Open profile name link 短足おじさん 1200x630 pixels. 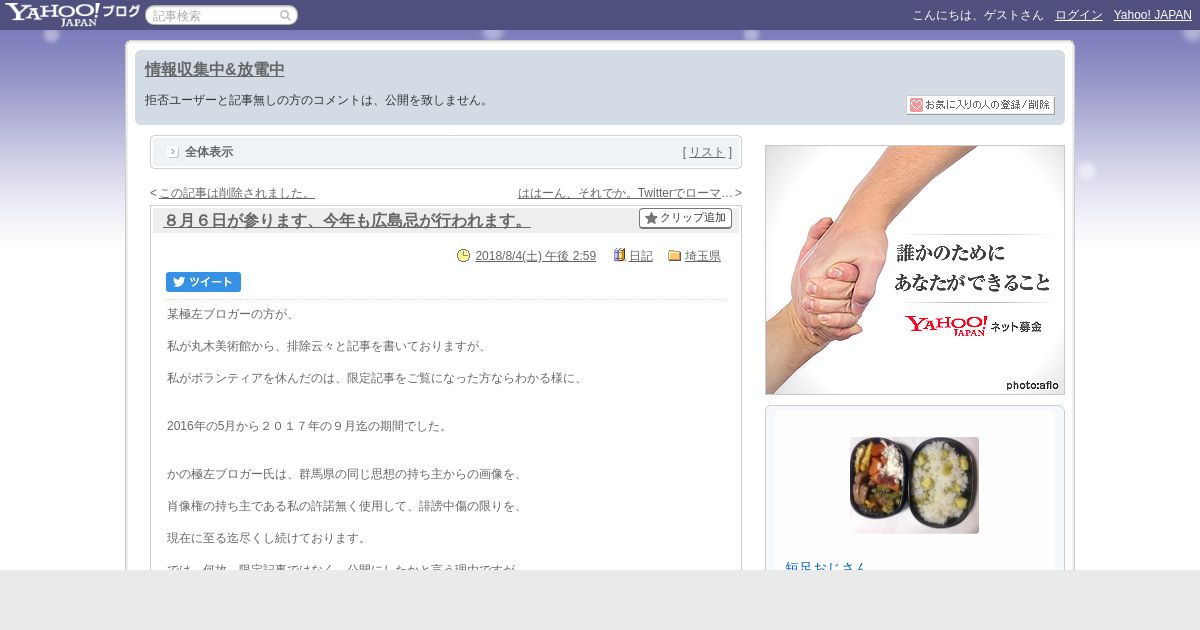pyautogui.click(x=825, y=565)
